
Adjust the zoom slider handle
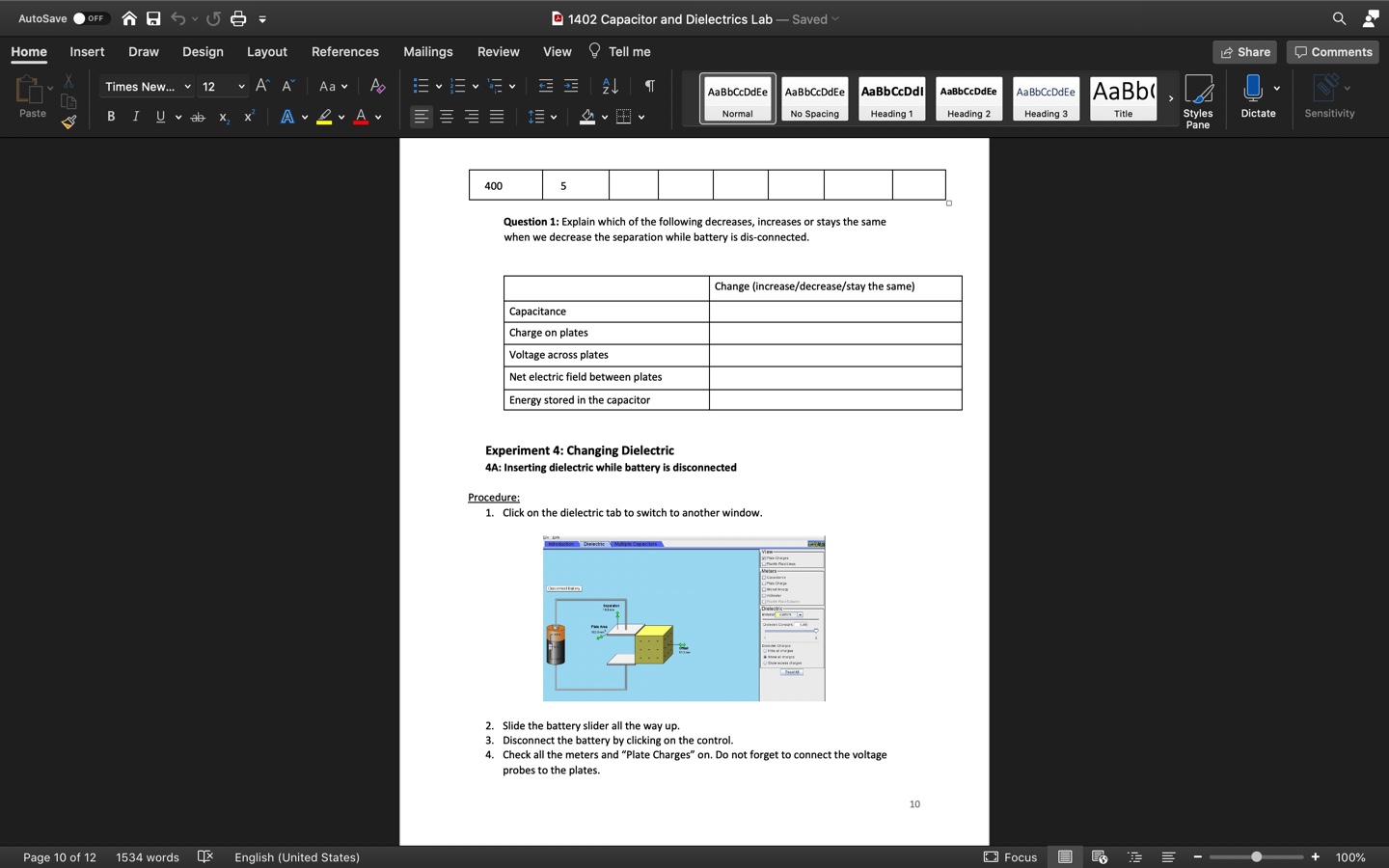(x=1256, y=856)
